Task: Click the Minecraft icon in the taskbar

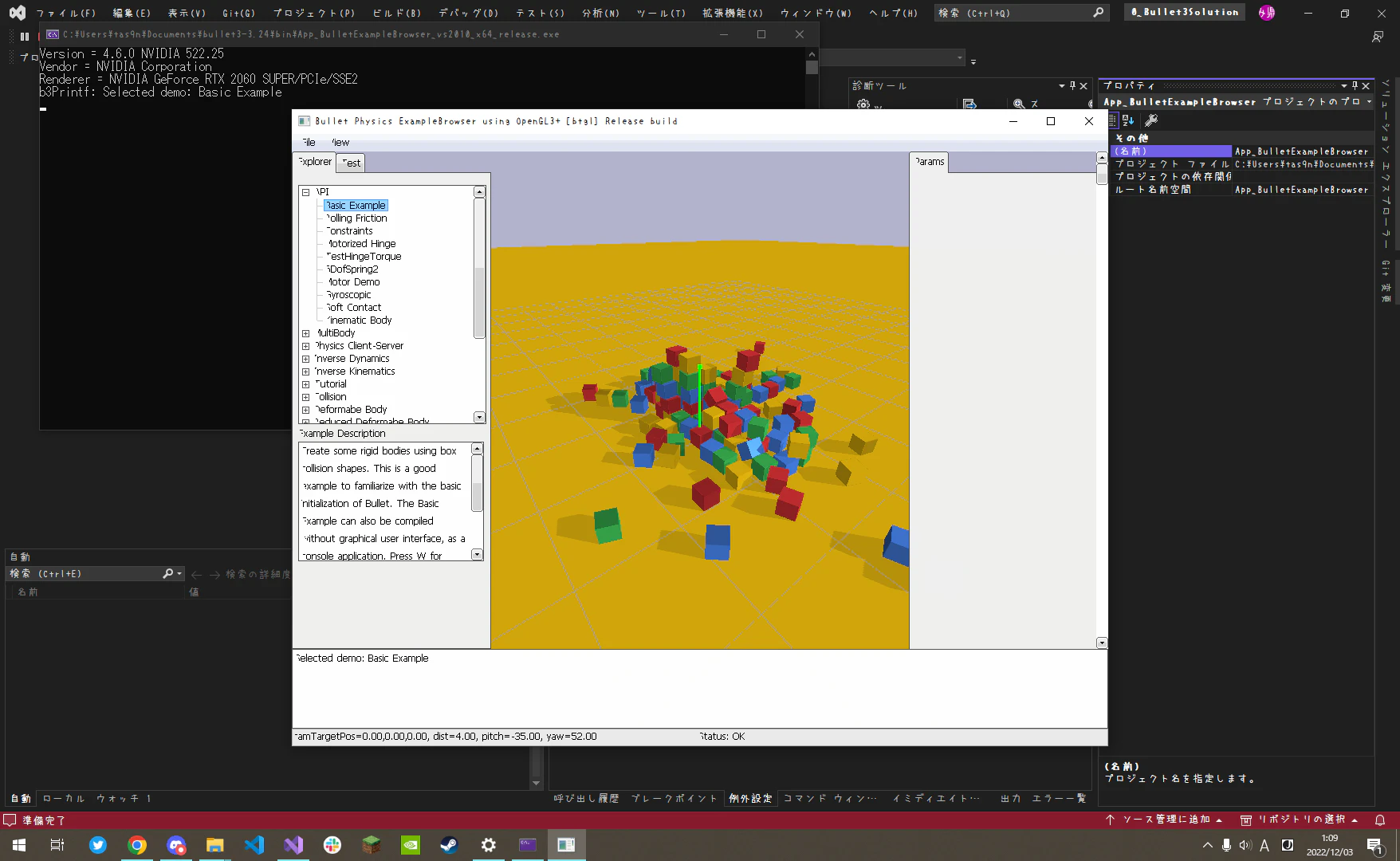Action: [x=372, y=845]
